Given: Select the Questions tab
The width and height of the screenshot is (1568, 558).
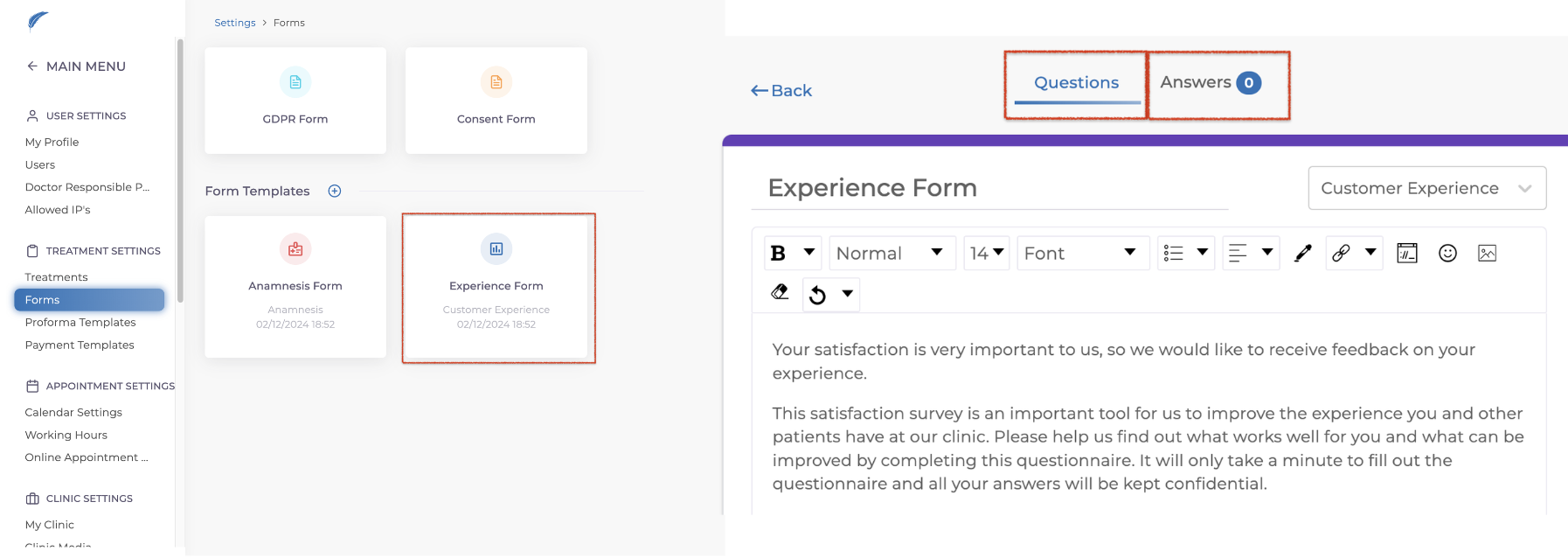Looking at the screenshot, I should (1076, 83).
